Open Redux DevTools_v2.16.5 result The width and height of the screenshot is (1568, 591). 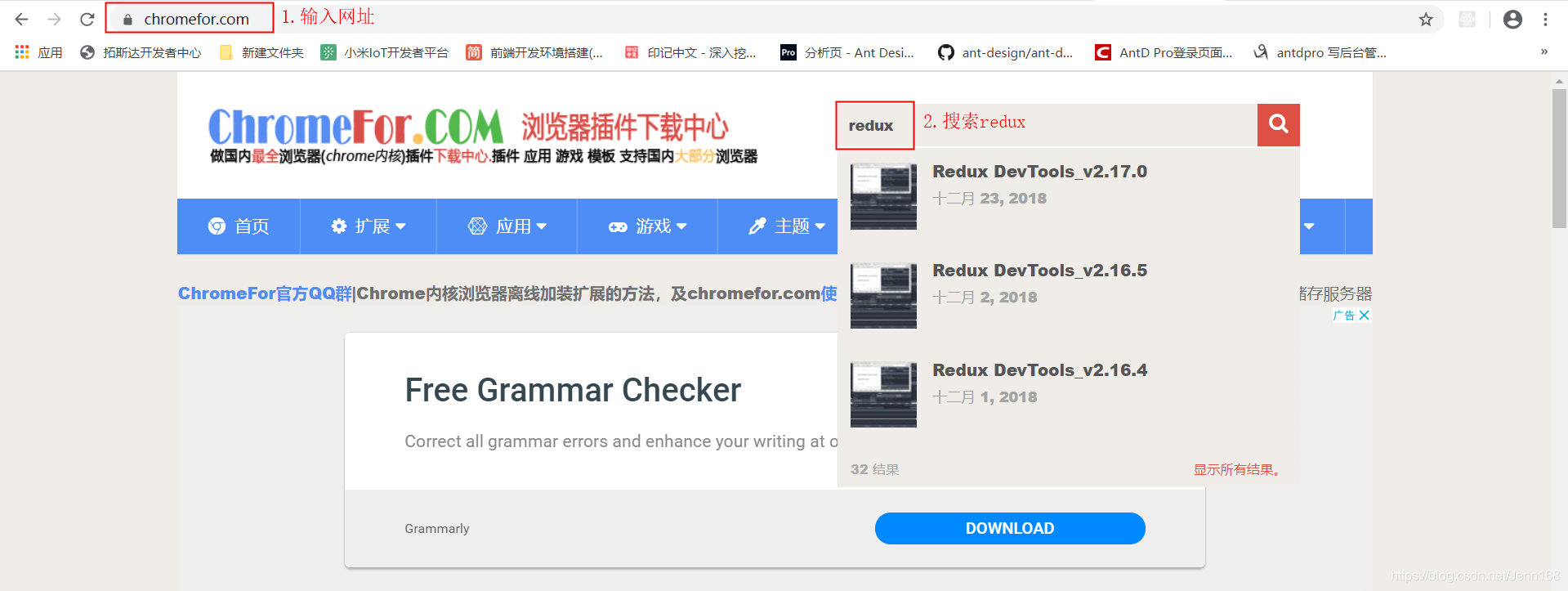point(1039,271)
